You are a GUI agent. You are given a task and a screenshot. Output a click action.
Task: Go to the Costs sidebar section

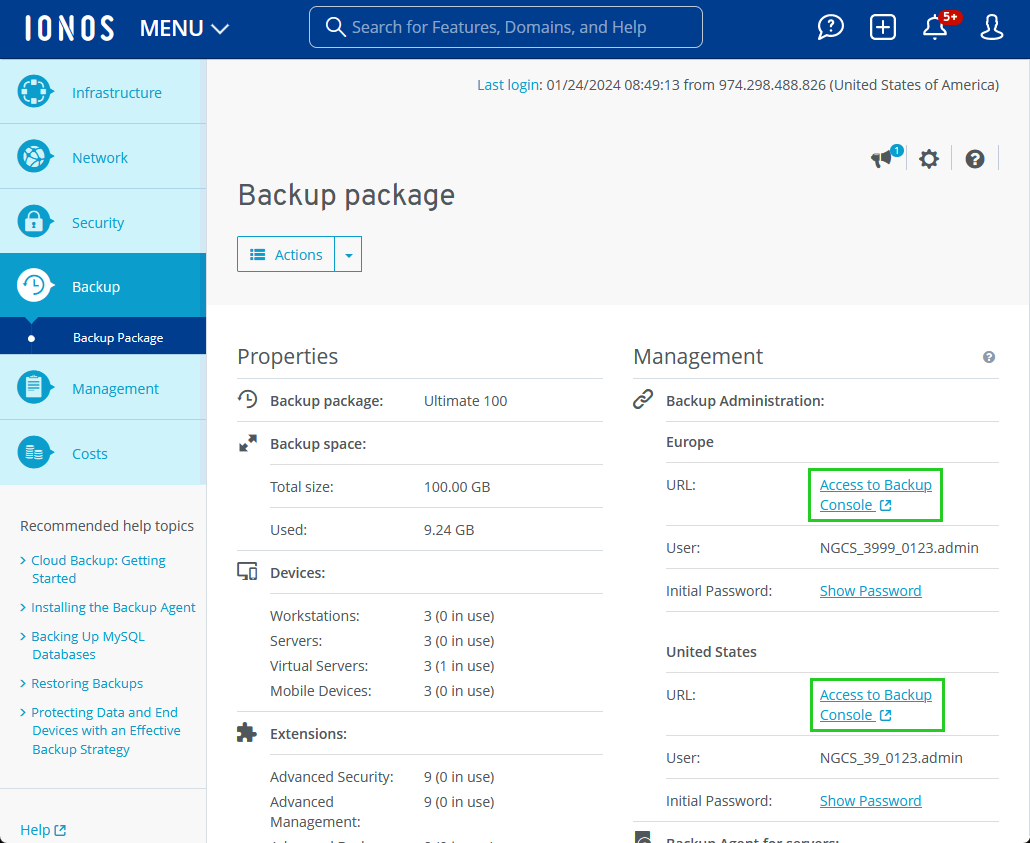click(90, 454)
